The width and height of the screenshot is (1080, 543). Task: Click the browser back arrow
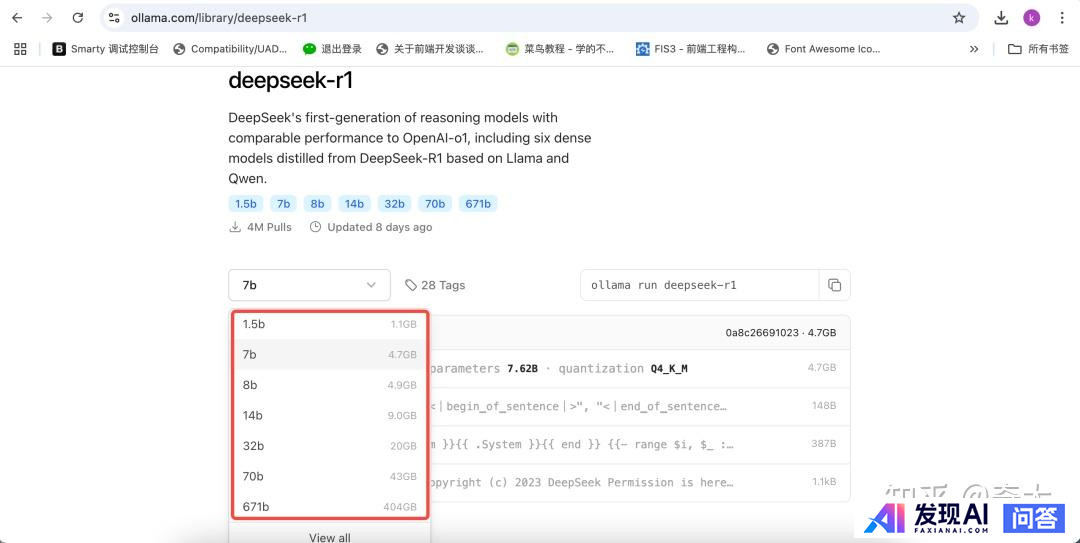(17, 18)
